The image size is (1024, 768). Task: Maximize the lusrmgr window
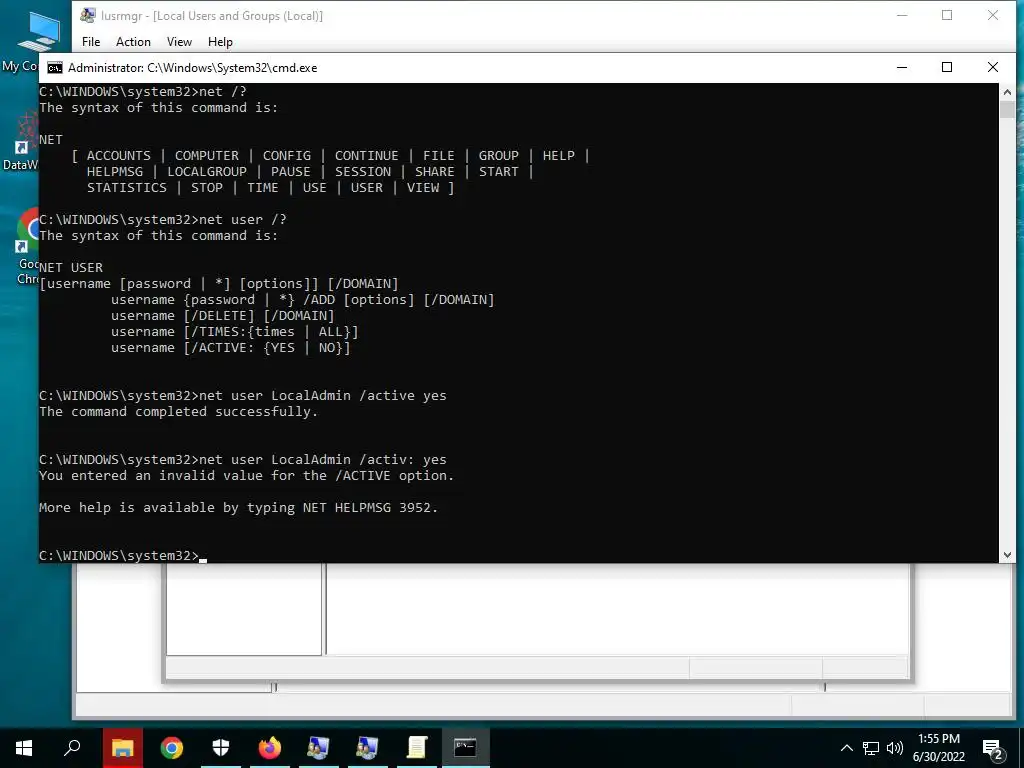coord(947,16)
